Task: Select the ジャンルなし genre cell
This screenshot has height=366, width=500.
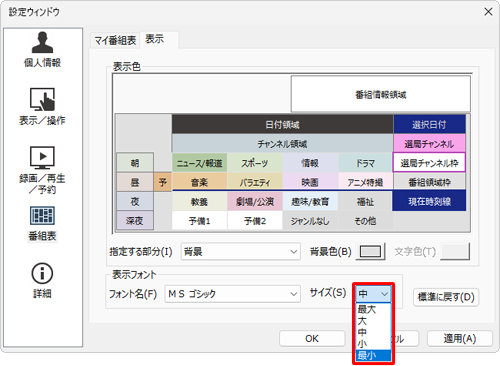Action: click(x=310, y=221)
